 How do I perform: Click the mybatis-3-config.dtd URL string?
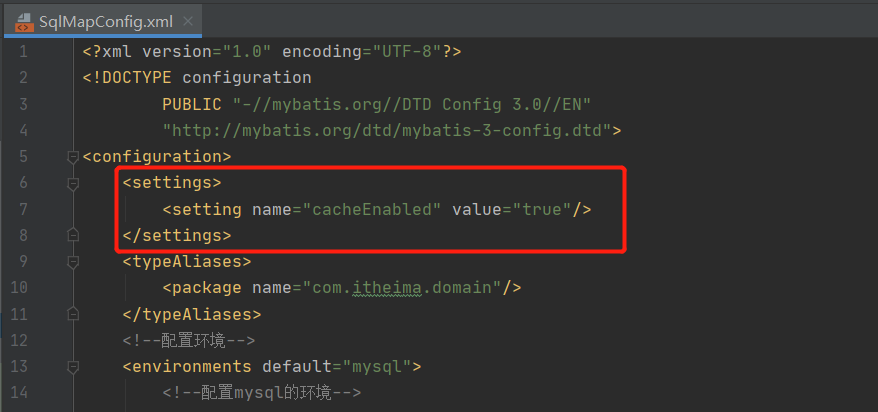click(x=387, y=130)
